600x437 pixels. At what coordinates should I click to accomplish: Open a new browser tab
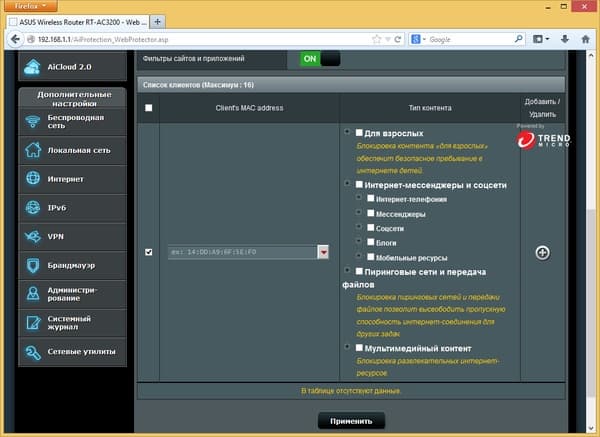(x=157, y=22)
